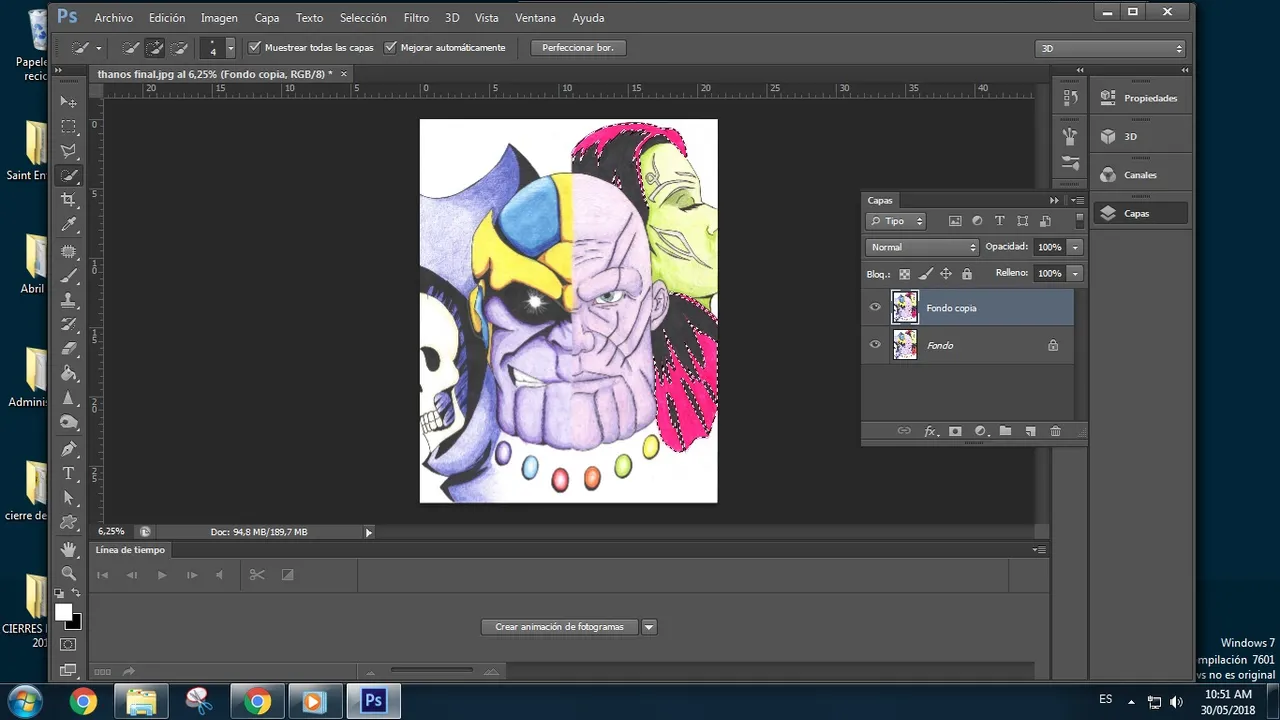
Task: Open the Selección menu
Action: [363, 18]
